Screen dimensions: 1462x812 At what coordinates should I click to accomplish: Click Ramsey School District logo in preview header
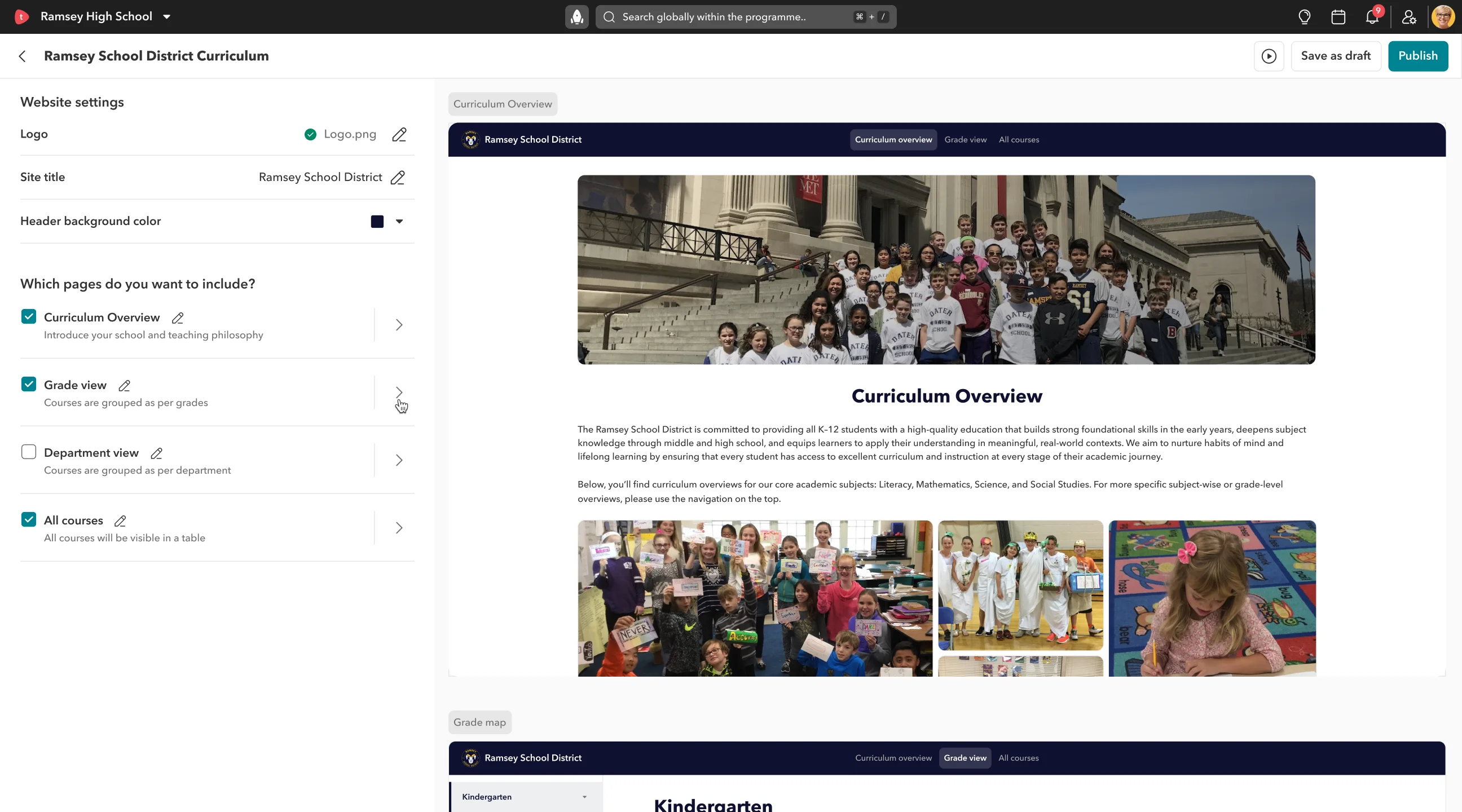click(x=470, y=140)
